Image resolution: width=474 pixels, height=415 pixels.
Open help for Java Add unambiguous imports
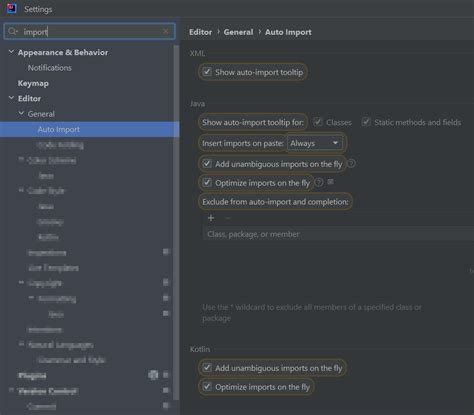(351, 164)
